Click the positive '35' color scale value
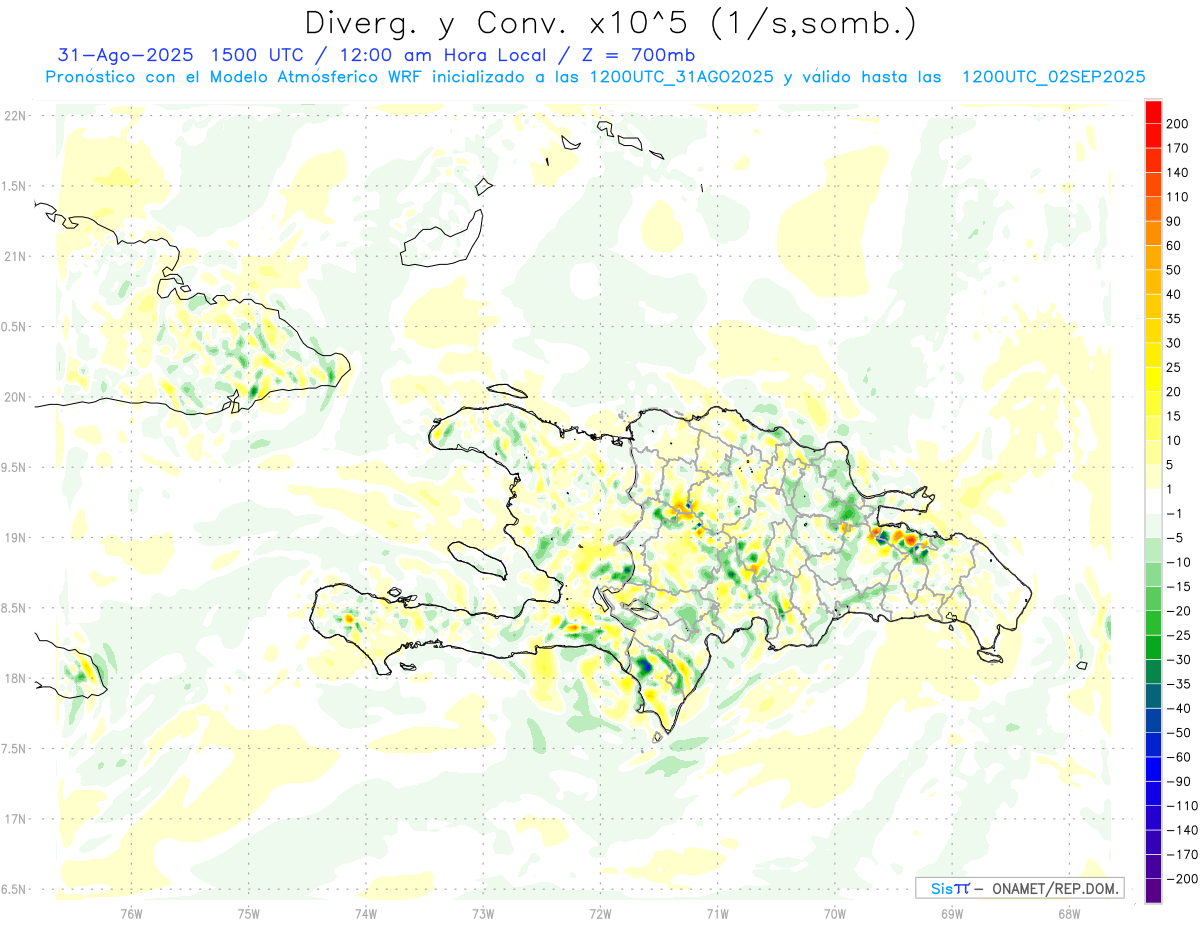This screenshot has width=1200, height=927. pyautogui.click(x=1174, y=318)
